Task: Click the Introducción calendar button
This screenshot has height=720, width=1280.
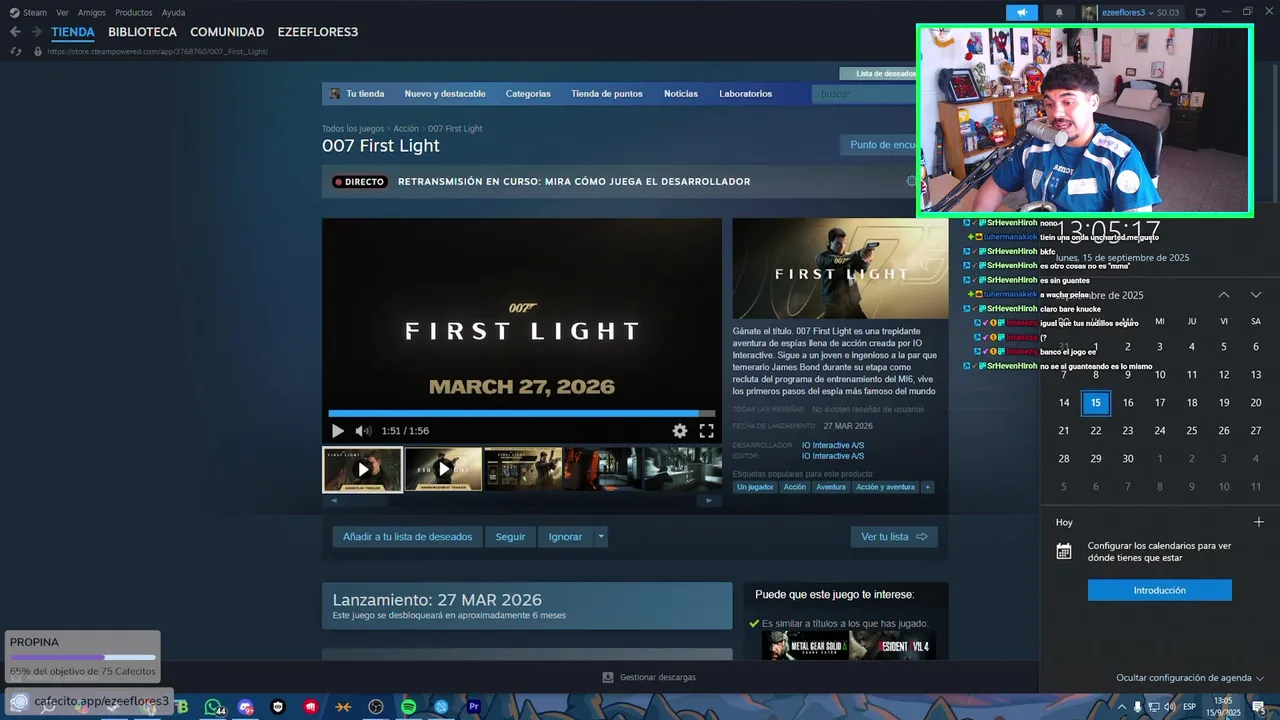Action: [1160, 590]
